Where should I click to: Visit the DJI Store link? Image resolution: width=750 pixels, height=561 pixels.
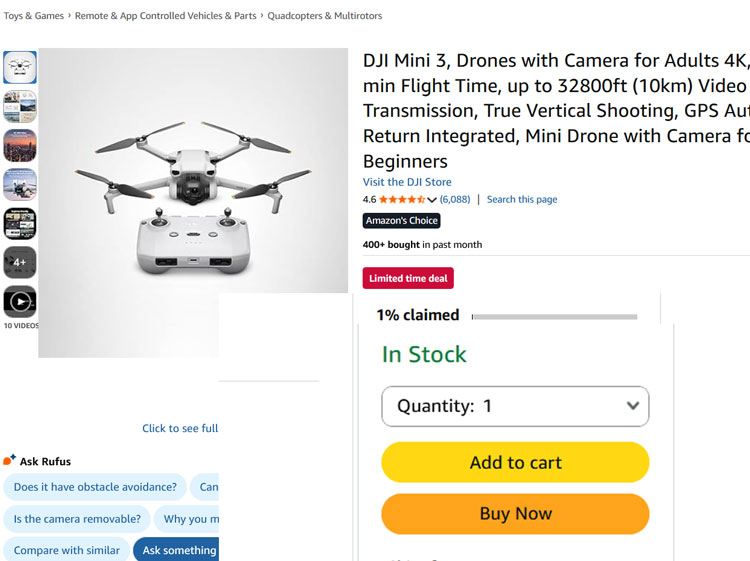tap(407, 182)
